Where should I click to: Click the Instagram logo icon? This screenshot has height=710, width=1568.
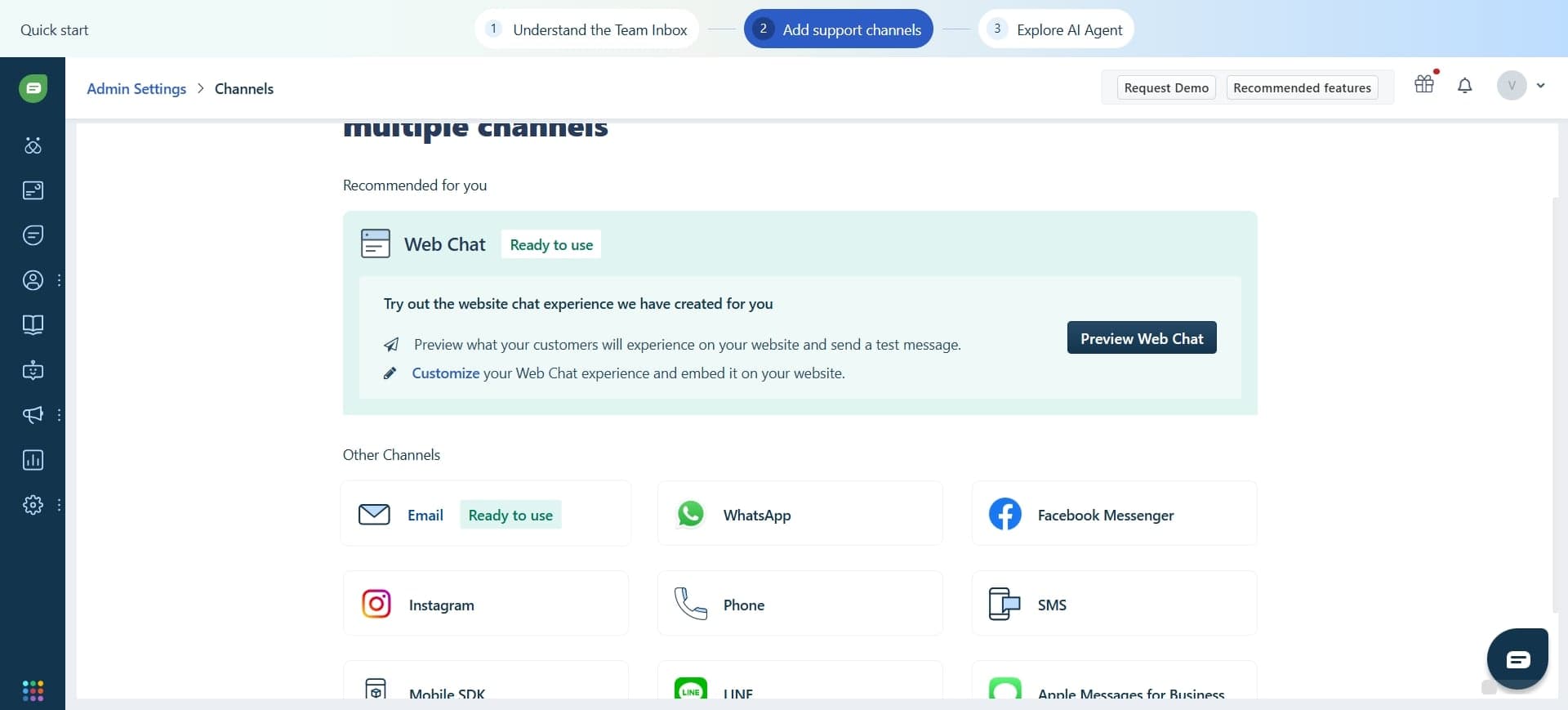tap(376, 604)
